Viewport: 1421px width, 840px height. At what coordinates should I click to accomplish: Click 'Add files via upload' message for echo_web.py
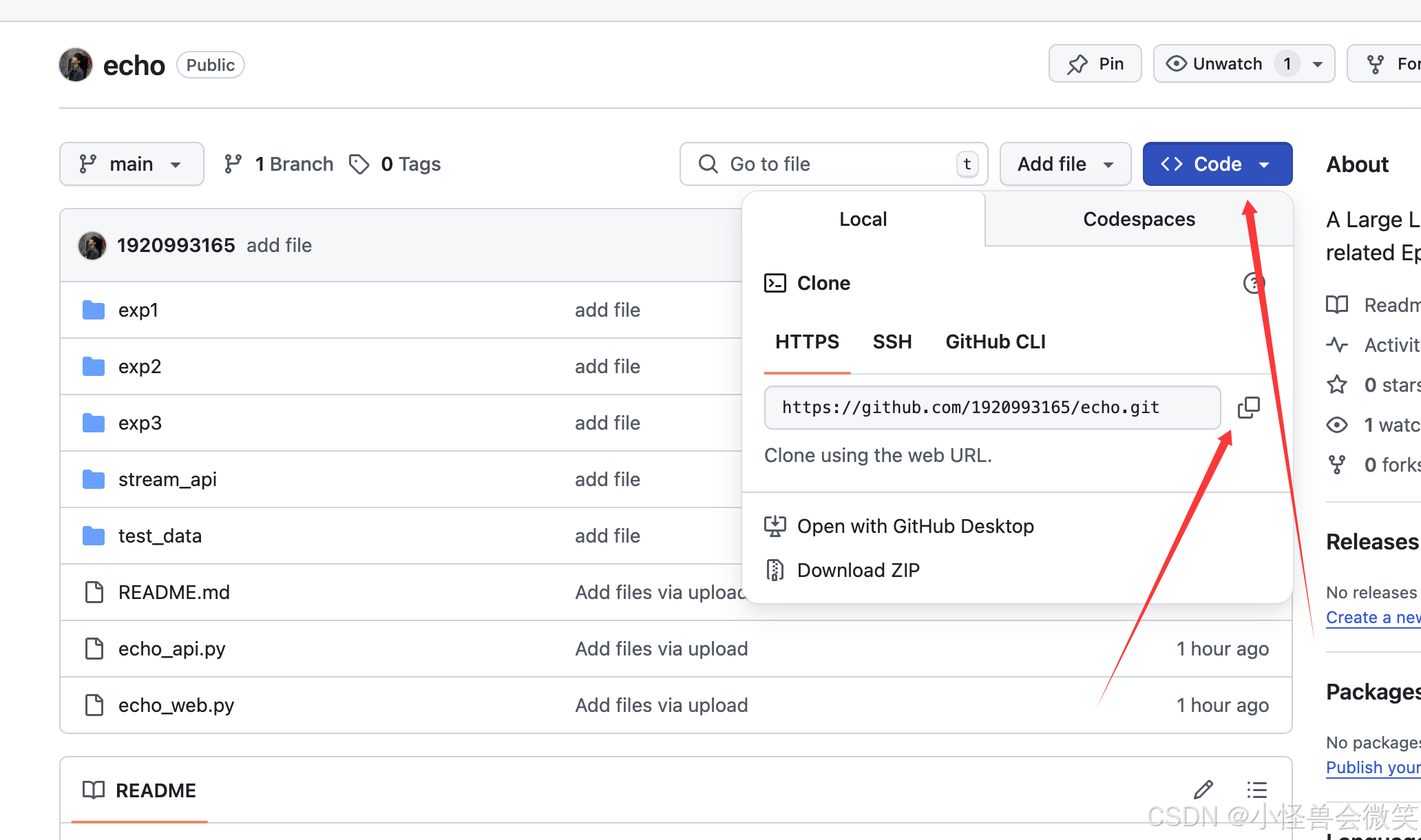(662, 706)
